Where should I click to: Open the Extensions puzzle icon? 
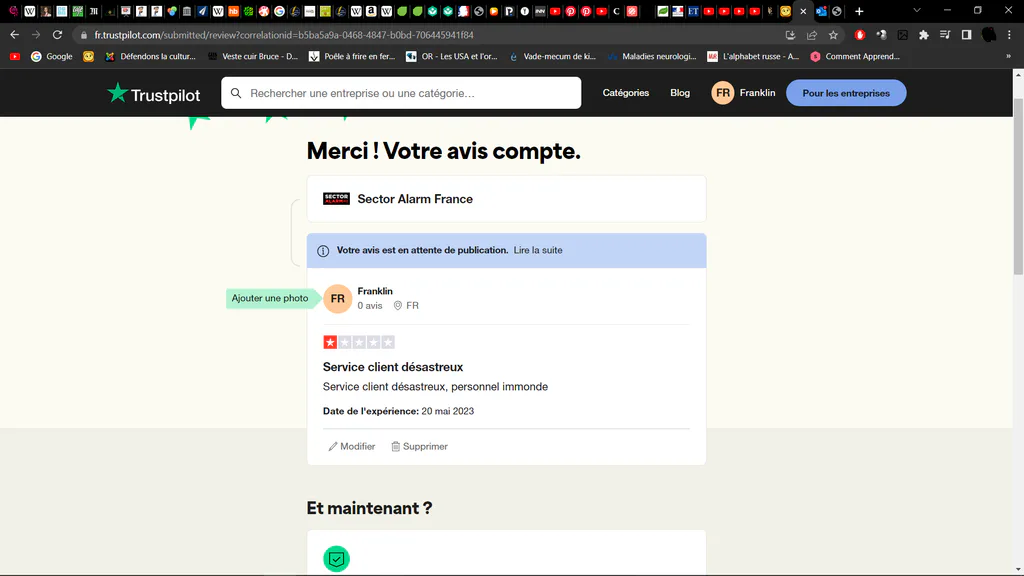coord(923,35)
